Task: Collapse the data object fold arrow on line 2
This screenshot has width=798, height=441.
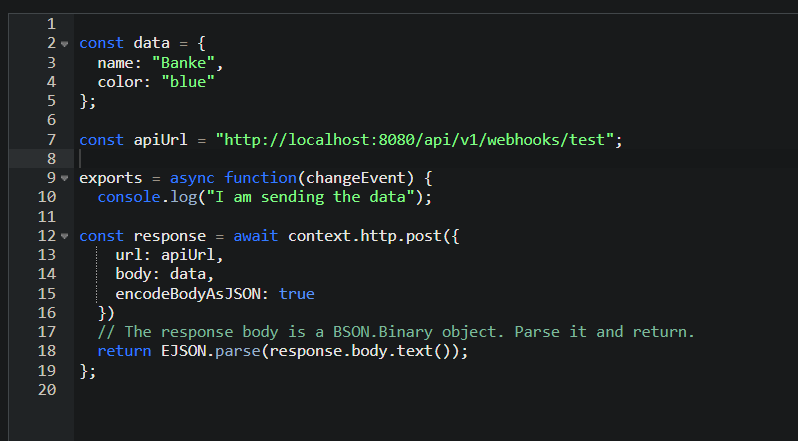Action: (x=65, y=44)
